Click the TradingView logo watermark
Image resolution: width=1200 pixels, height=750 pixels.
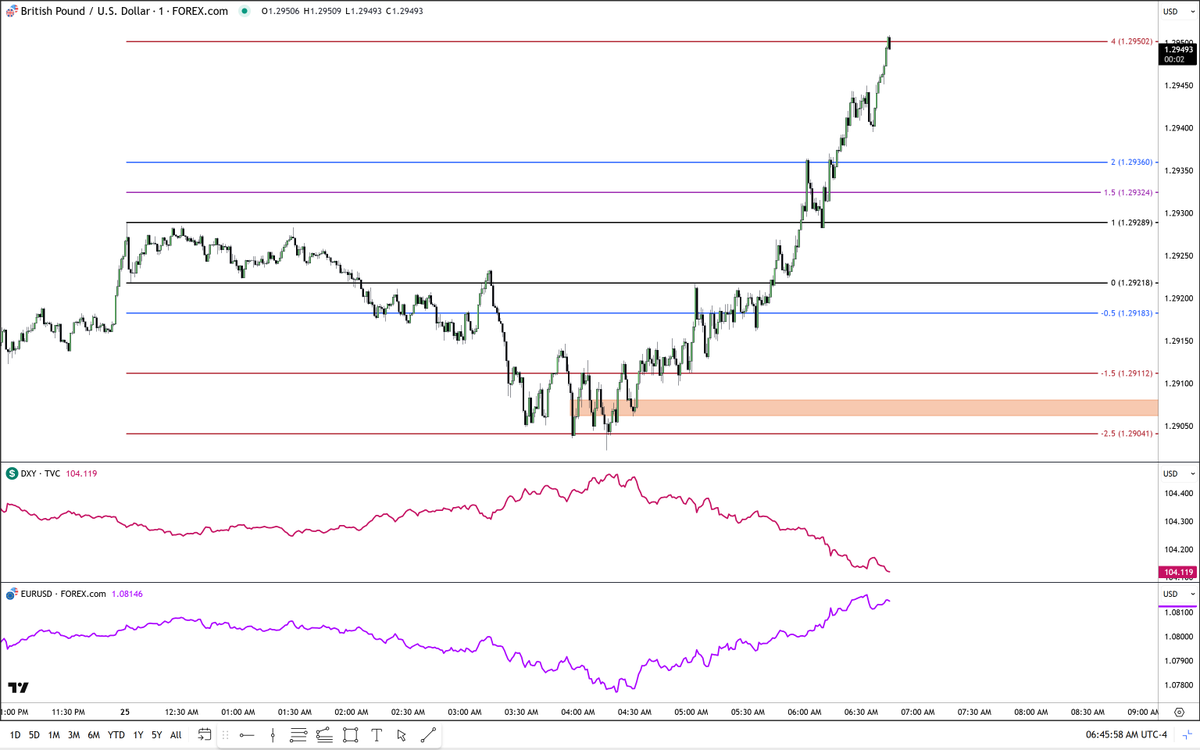click(18, 688)
